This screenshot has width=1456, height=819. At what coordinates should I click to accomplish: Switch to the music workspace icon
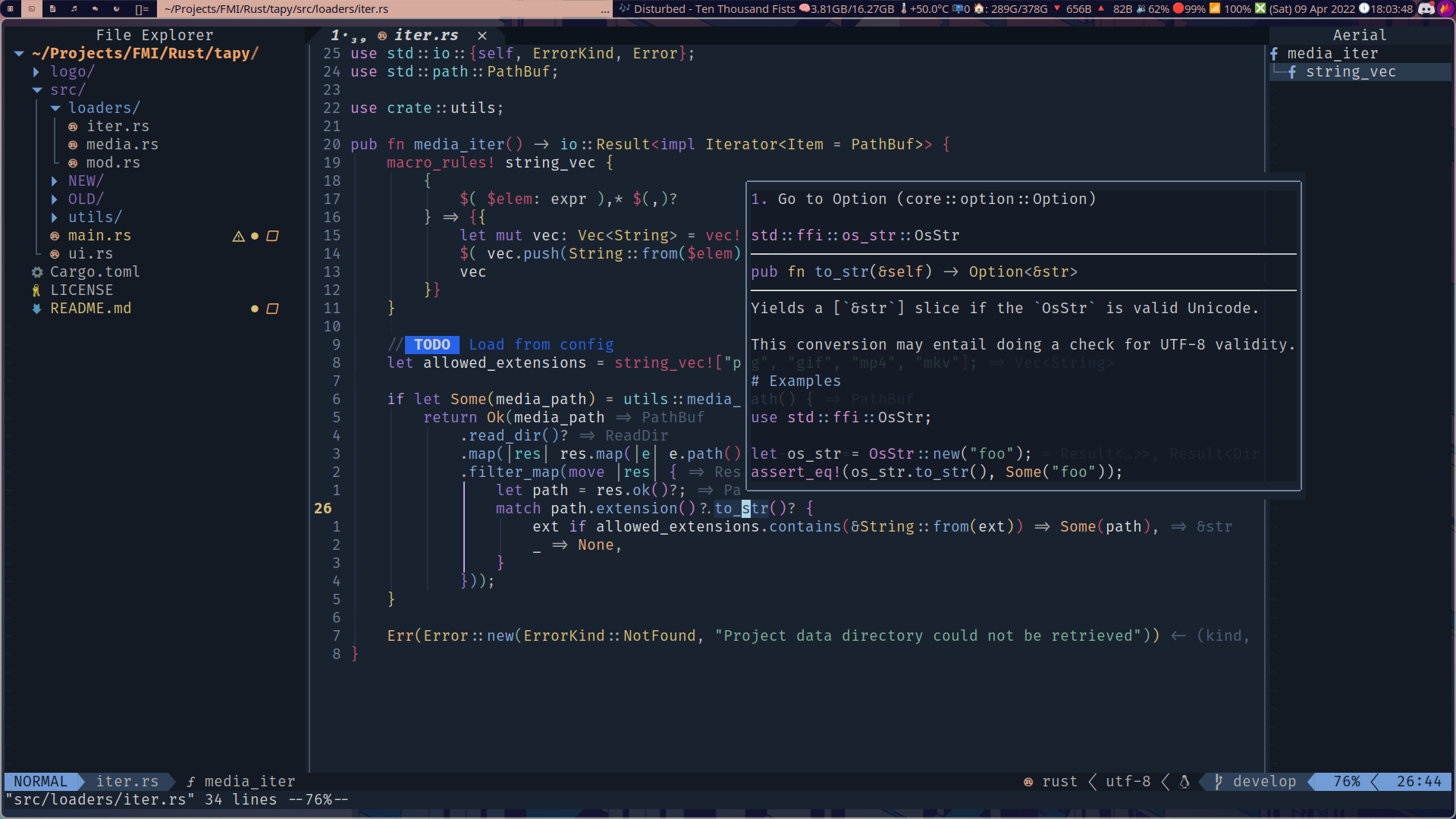click(x=74, y=9)
